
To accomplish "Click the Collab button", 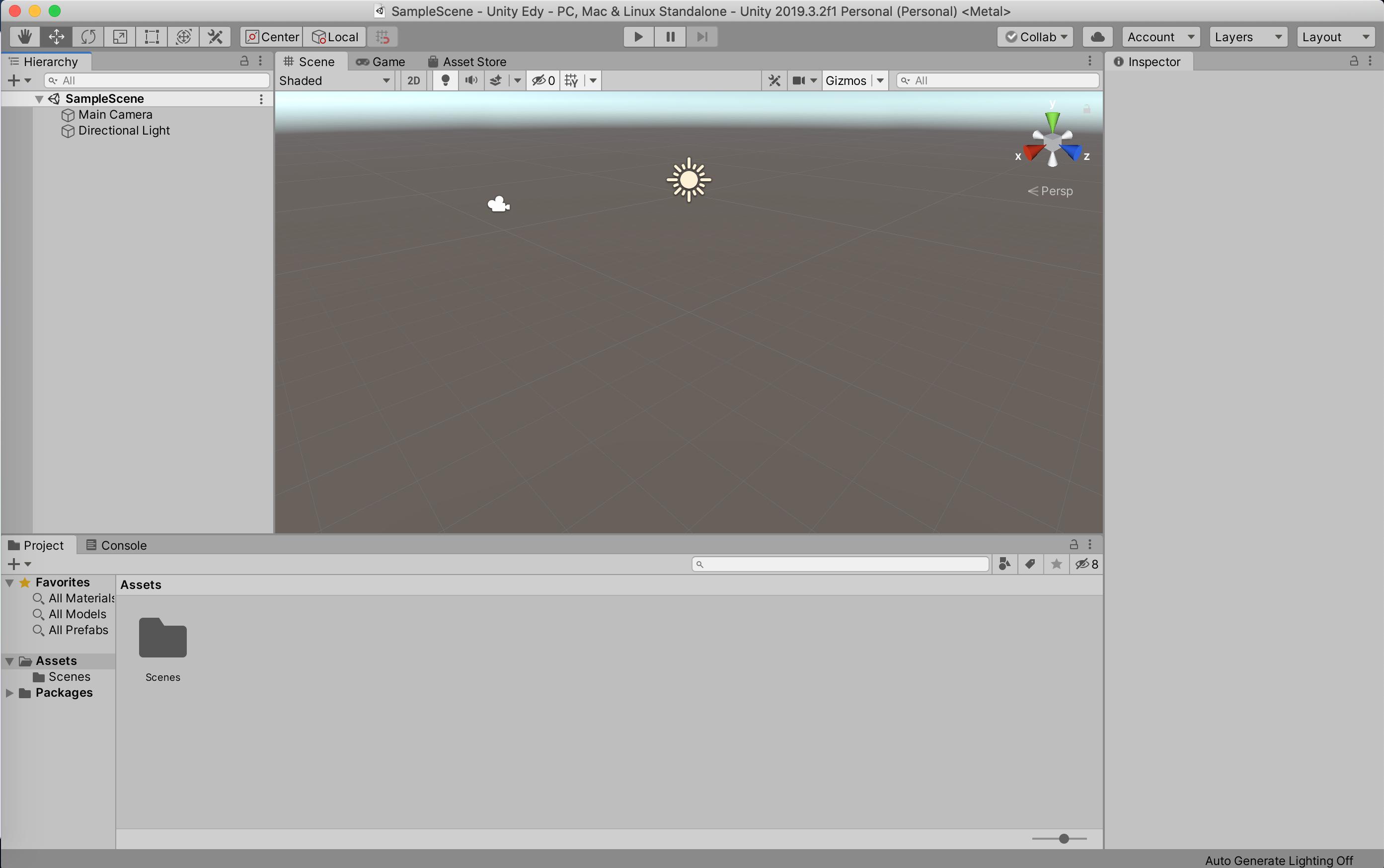I will point(1035,37).
